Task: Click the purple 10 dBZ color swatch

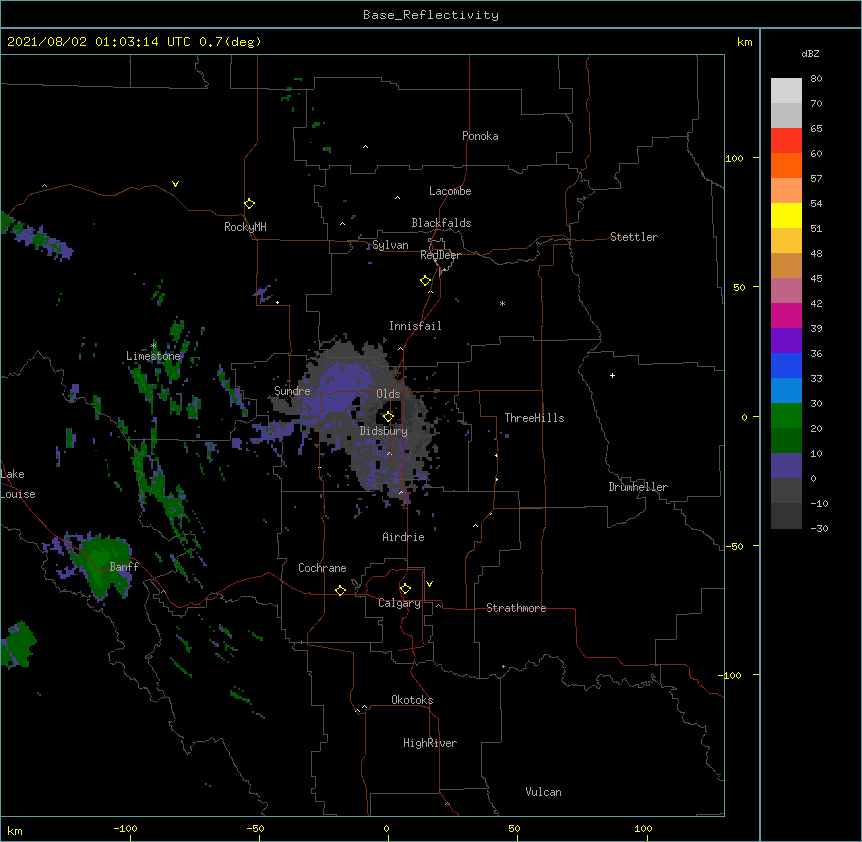Action: (786, 466)
